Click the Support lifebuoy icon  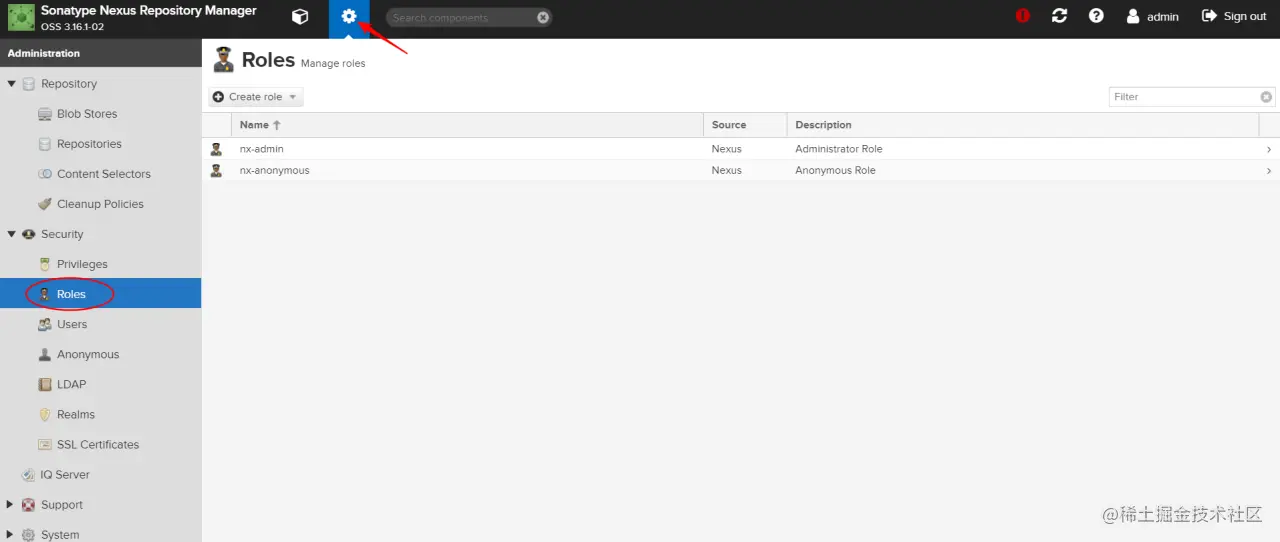(x=29, y=505)
